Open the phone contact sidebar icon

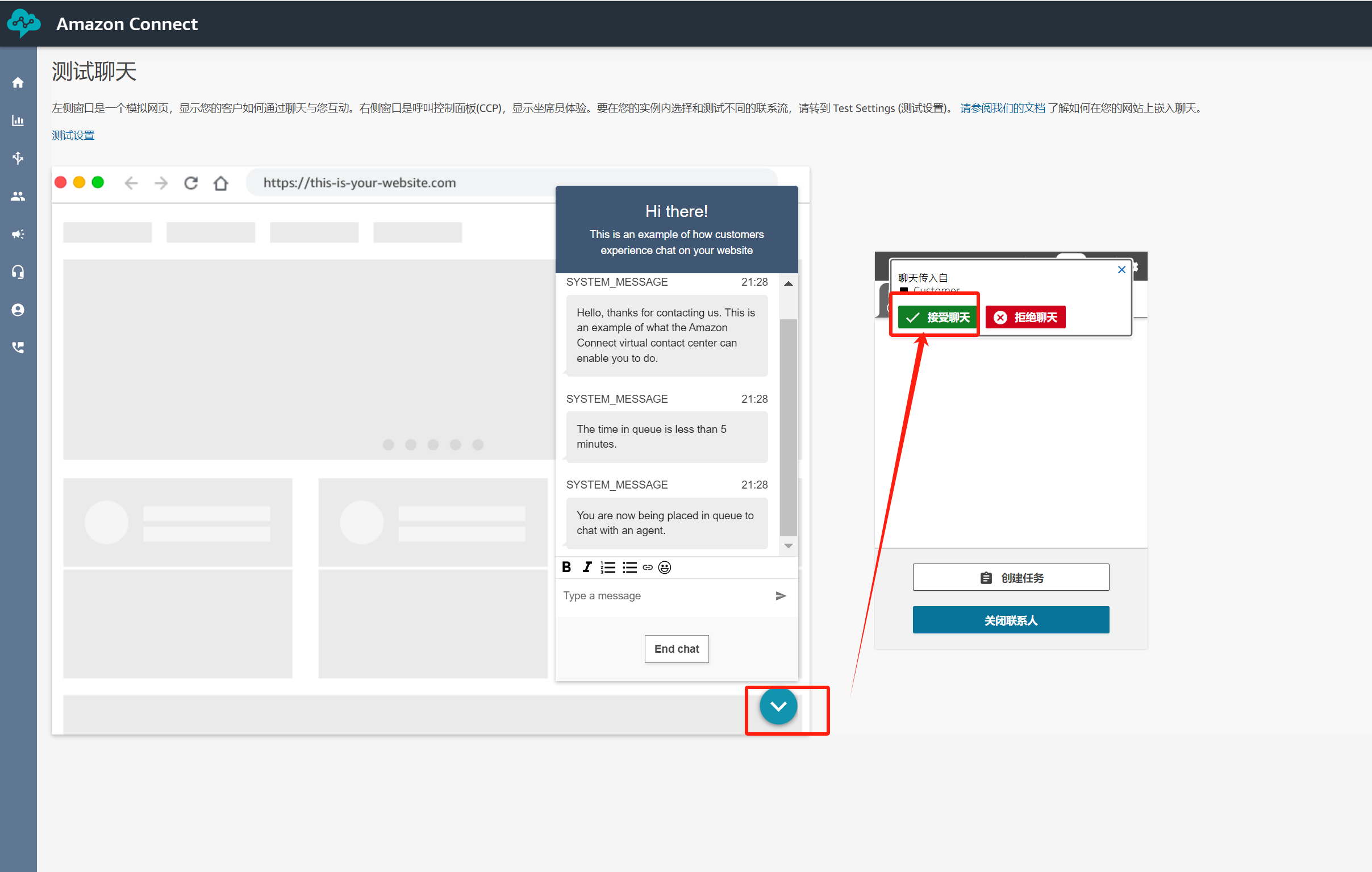click(18, 348)
